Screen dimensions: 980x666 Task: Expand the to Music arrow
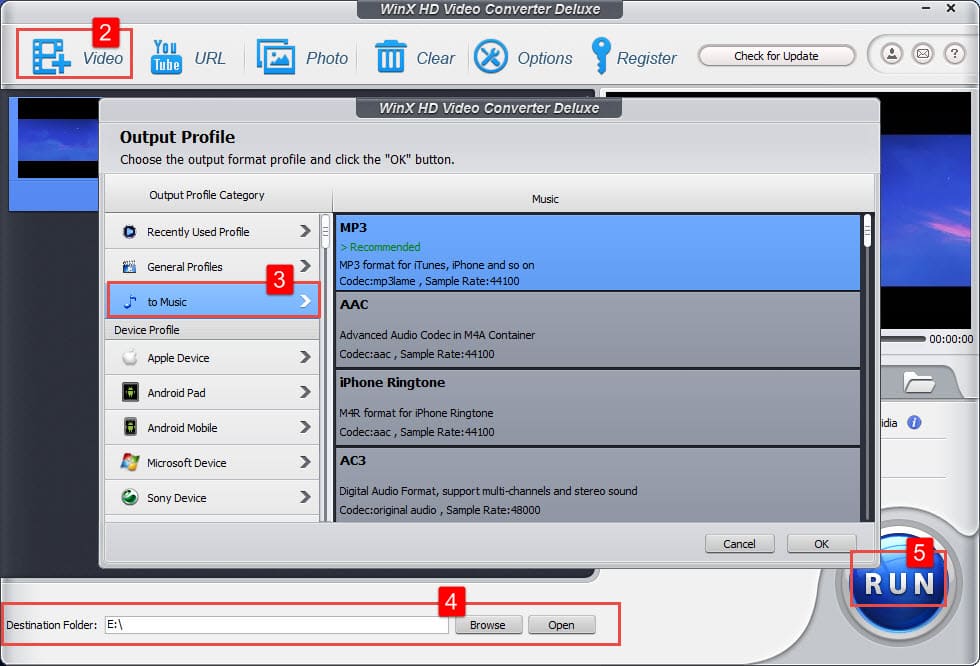[305, 301]
